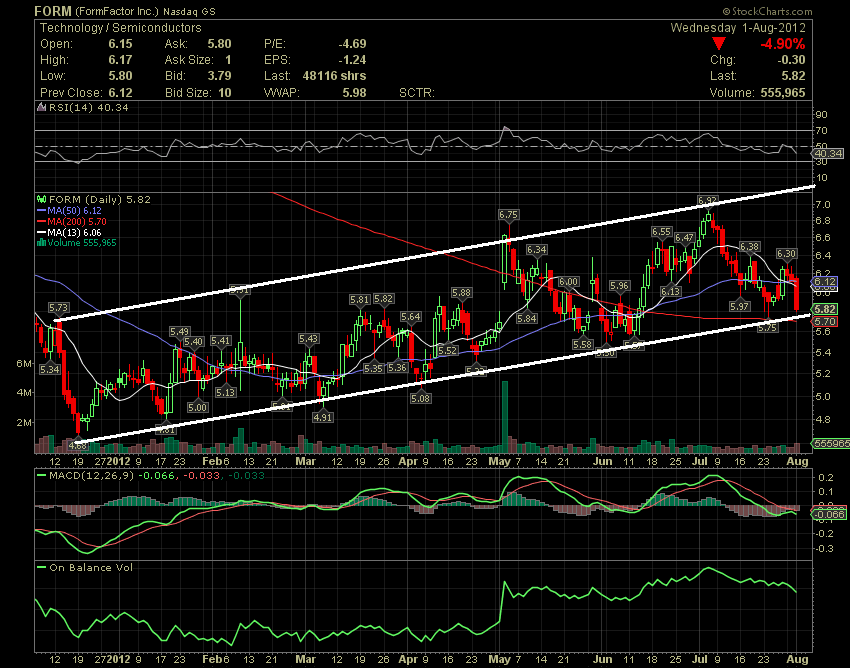Click the RSI(14) 40.34 label
This screenshot has width=850, height=668.
(89, 107)
